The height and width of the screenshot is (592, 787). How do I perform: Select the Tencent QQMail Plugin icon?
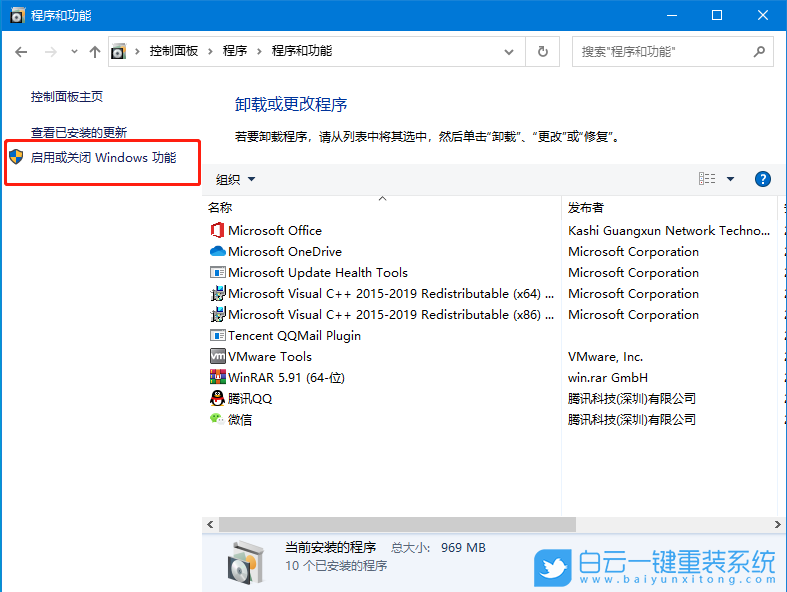(217, 335)
